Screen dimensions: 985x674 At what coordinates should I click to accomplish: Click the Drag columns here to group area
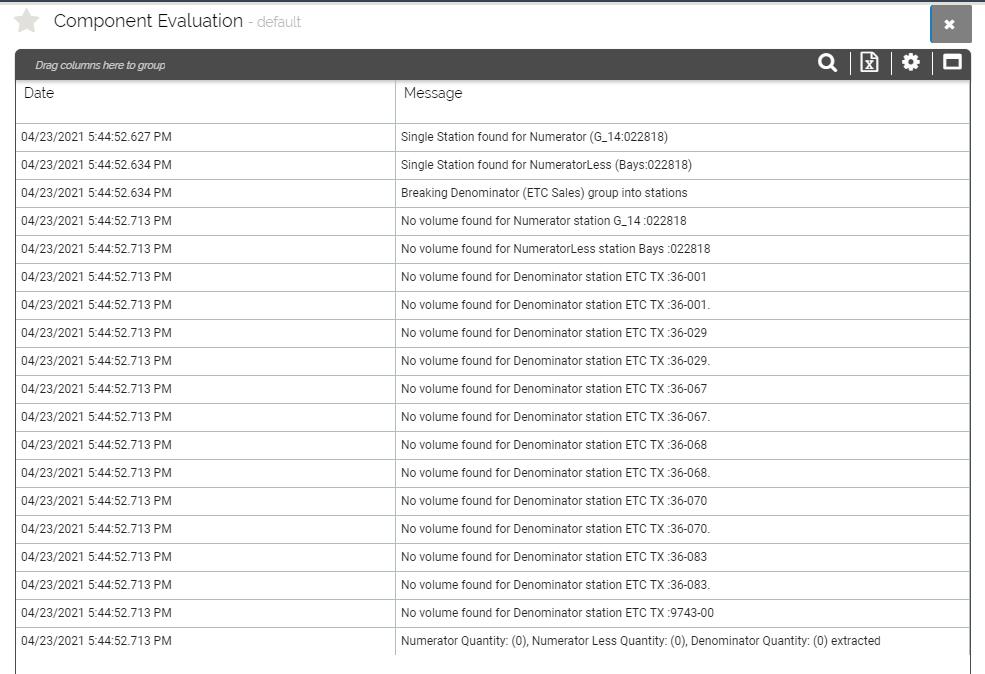100,65
